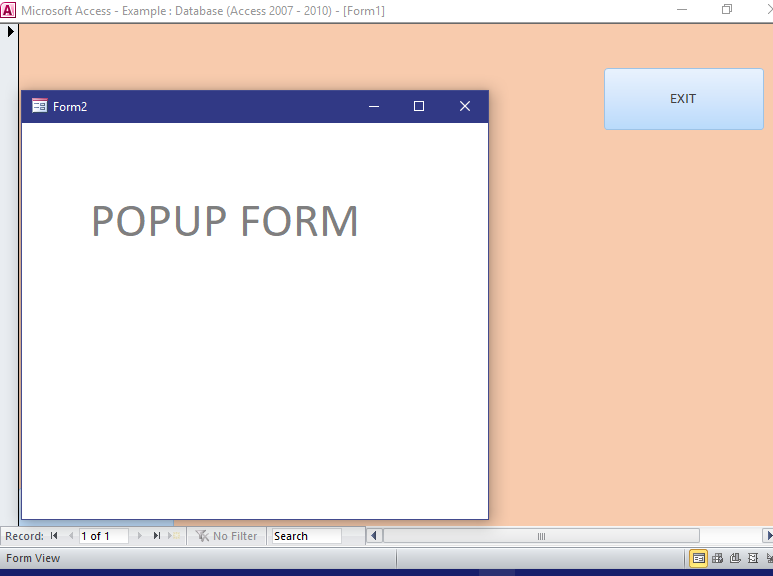
Task: Go to first record navigation icon
Action: 54,536
